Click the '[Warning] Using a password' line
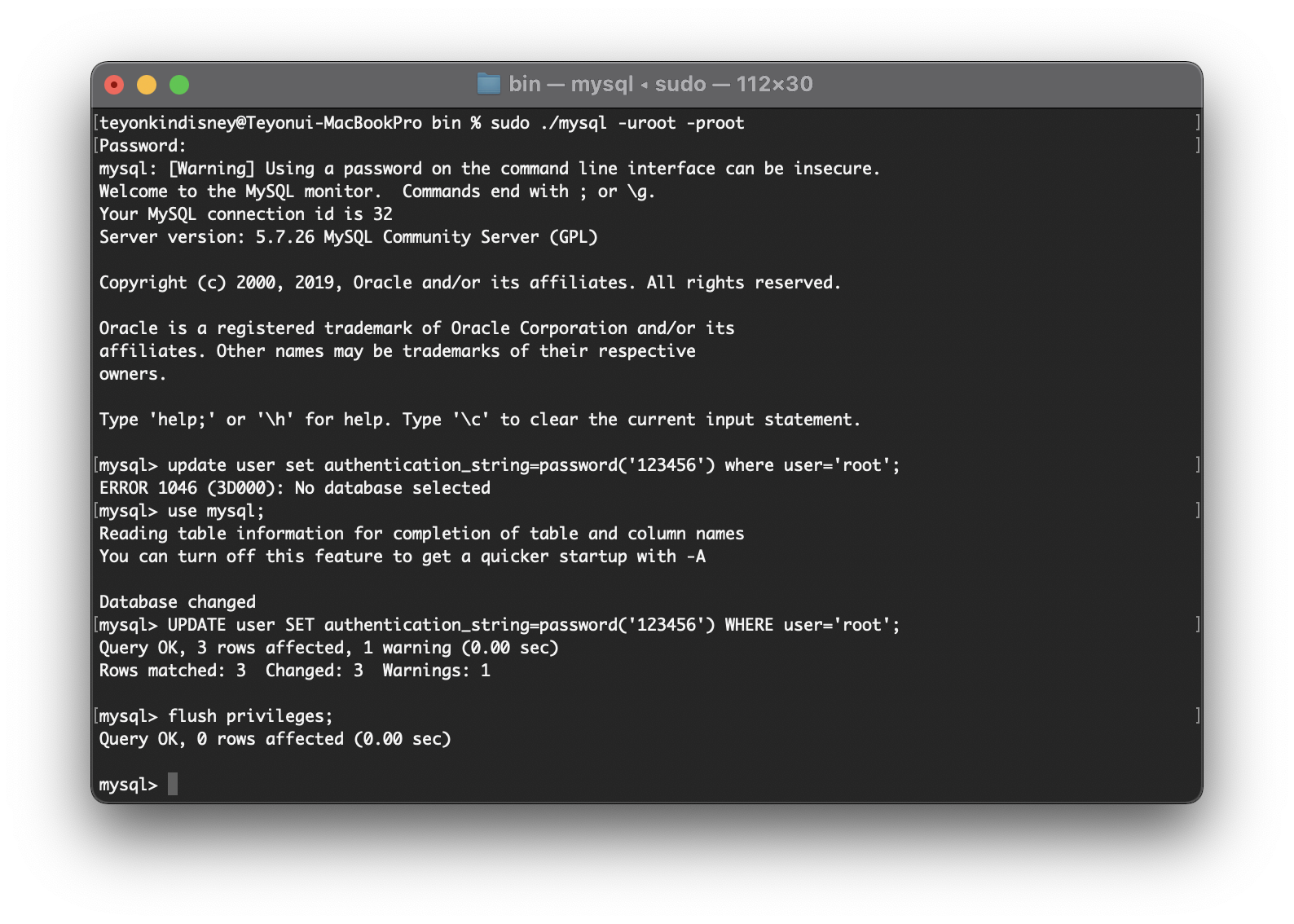This screenshot has width=1294, height=924. coord(490,169)
